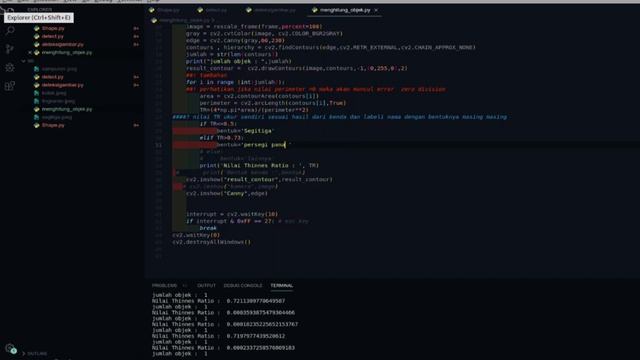Select the menghitung_objek.py editor tab
This screenshot has width=640, height=360.
coord(345,10)
